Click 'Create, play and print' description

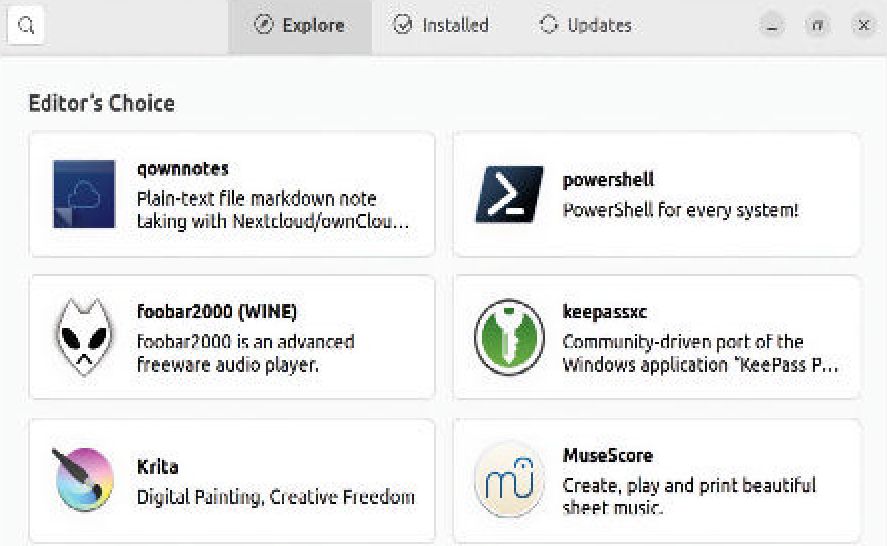[x=689, y=496]
